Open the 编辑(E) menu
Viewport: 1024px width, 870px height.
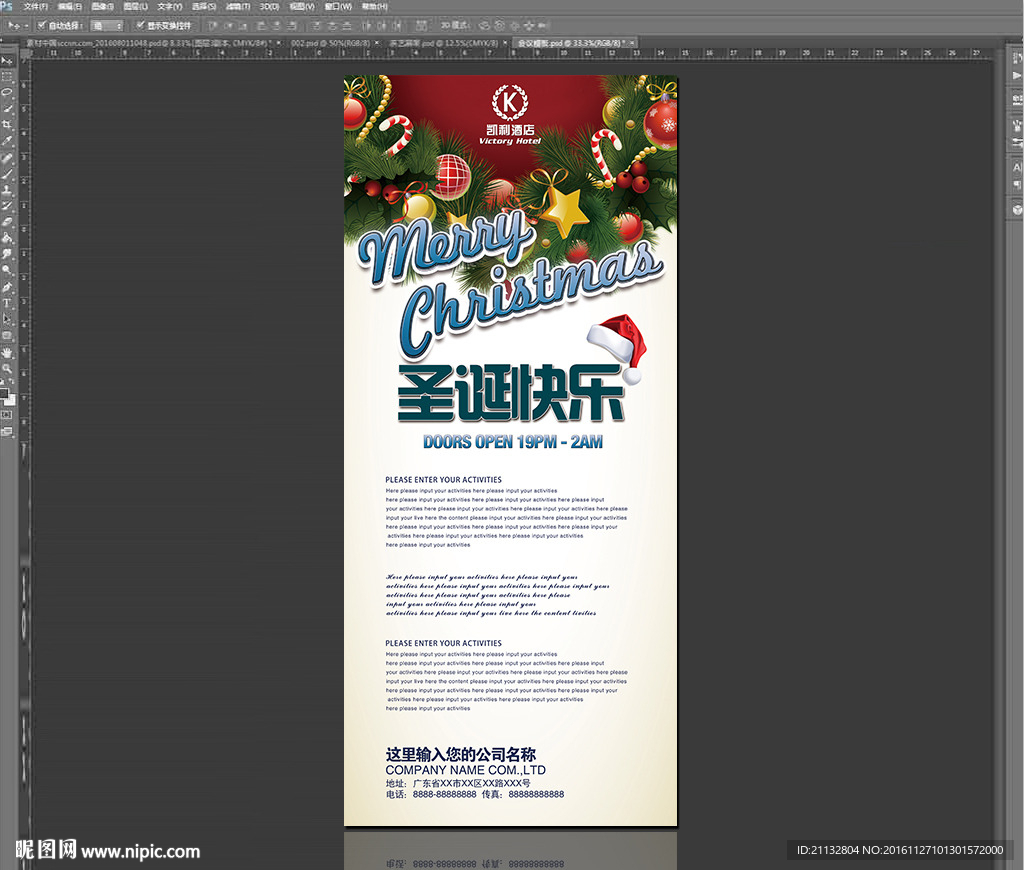point(70,7)
